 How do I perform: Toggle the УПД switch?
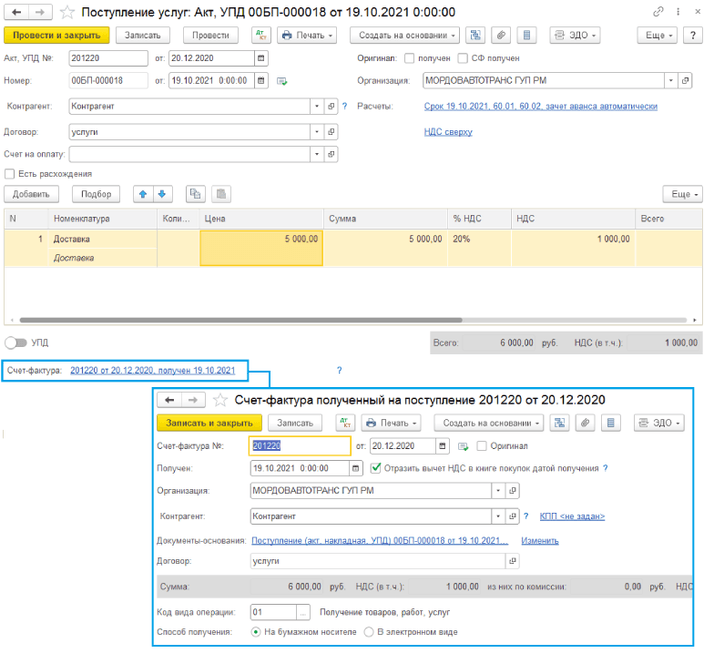14,343
